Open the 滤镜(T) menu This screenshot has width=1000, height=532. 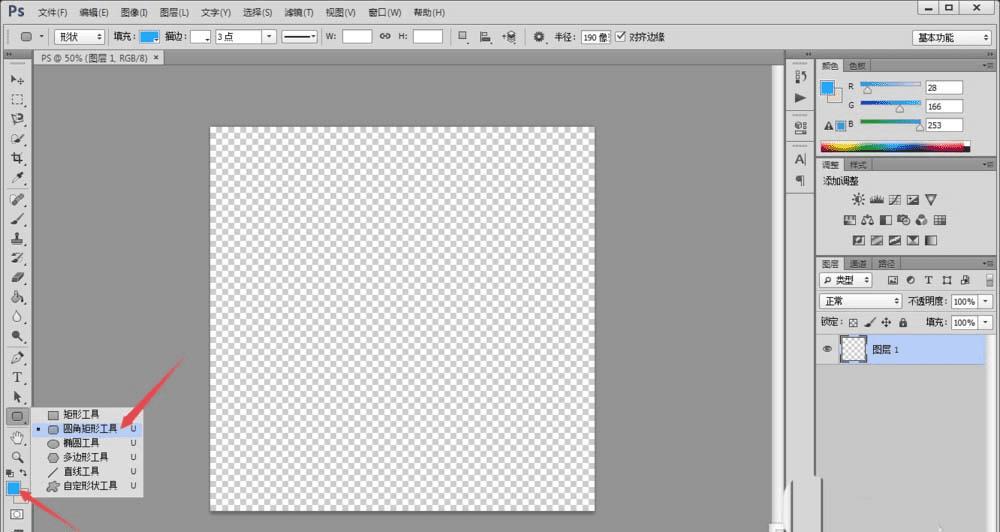(x=298, y=12)
